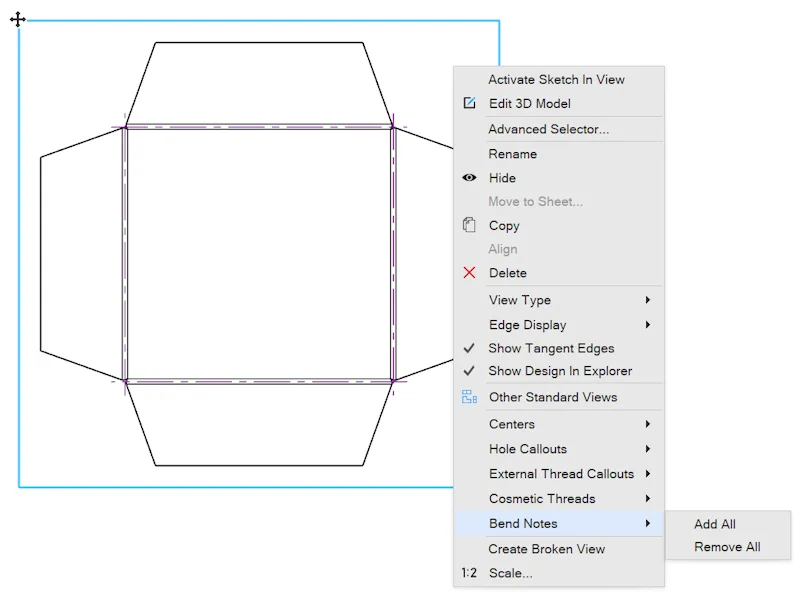Click the Centers menu label

coord(512,424)
